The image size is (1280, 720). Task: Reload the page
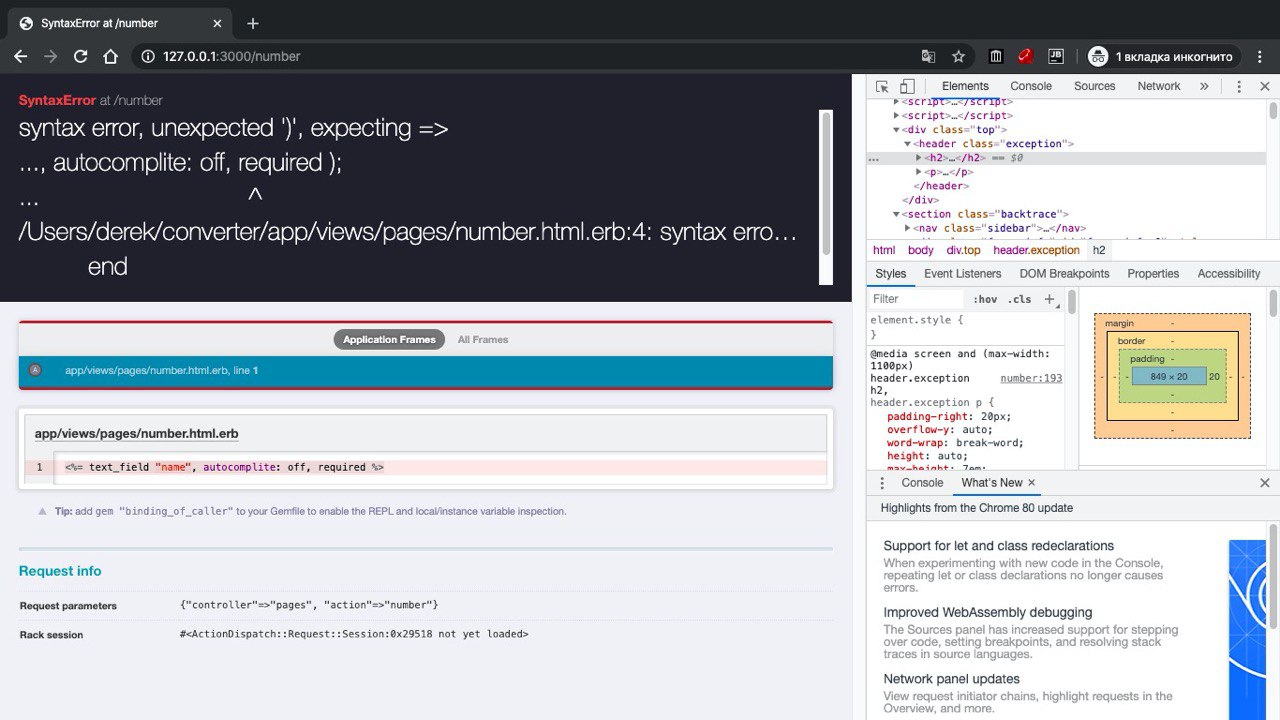80,57
